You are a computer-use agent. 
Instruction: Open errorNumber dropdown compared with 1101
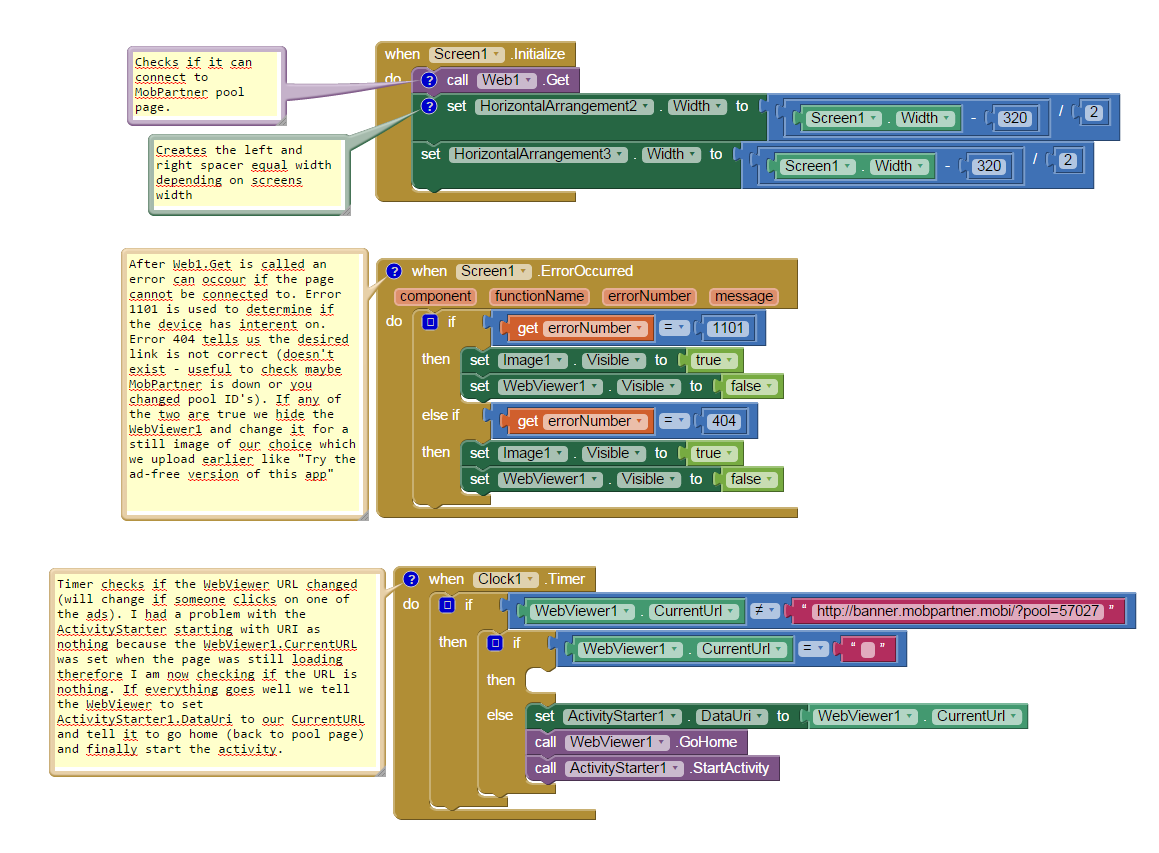pos(595,328)
